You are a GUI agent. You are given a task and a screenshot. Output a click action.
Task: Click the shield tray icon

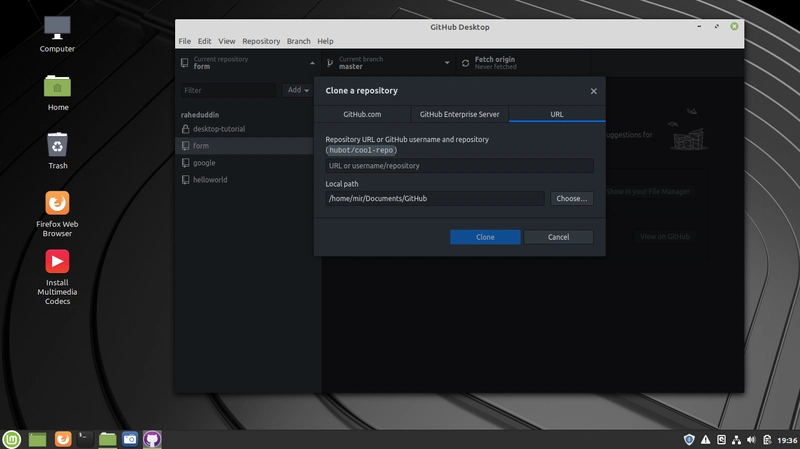click(689, 439)
